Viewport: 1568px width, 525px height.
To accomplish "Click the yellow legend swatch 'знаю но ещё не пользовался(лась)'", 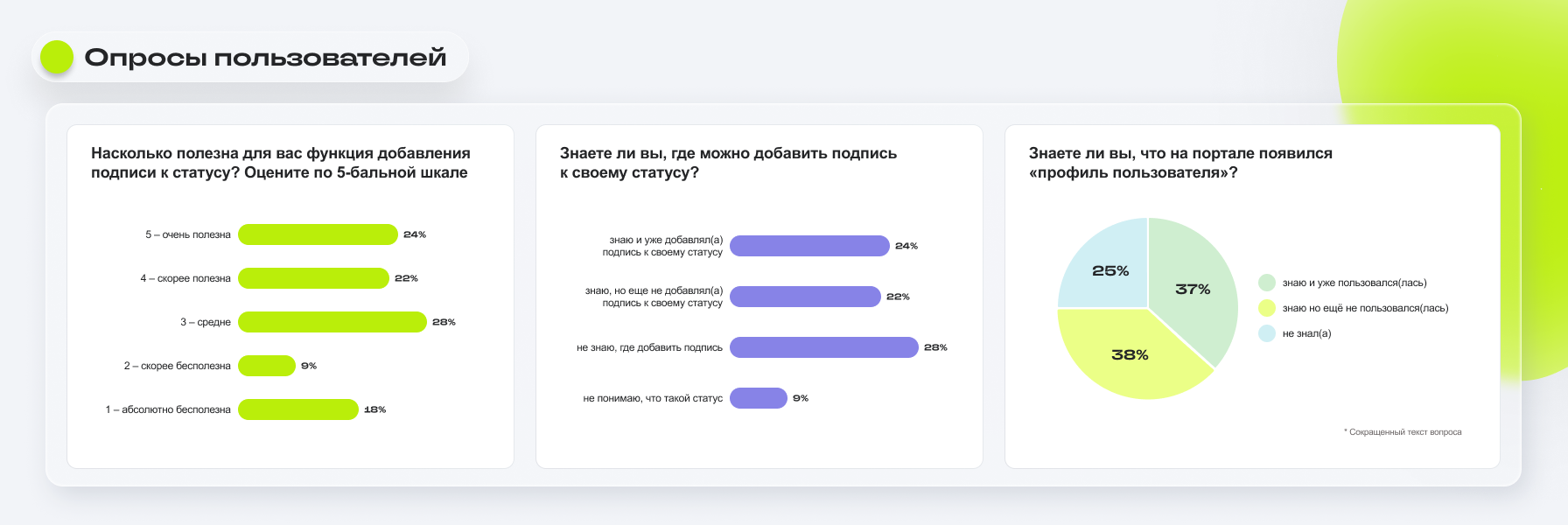I will click(1267, 308).
